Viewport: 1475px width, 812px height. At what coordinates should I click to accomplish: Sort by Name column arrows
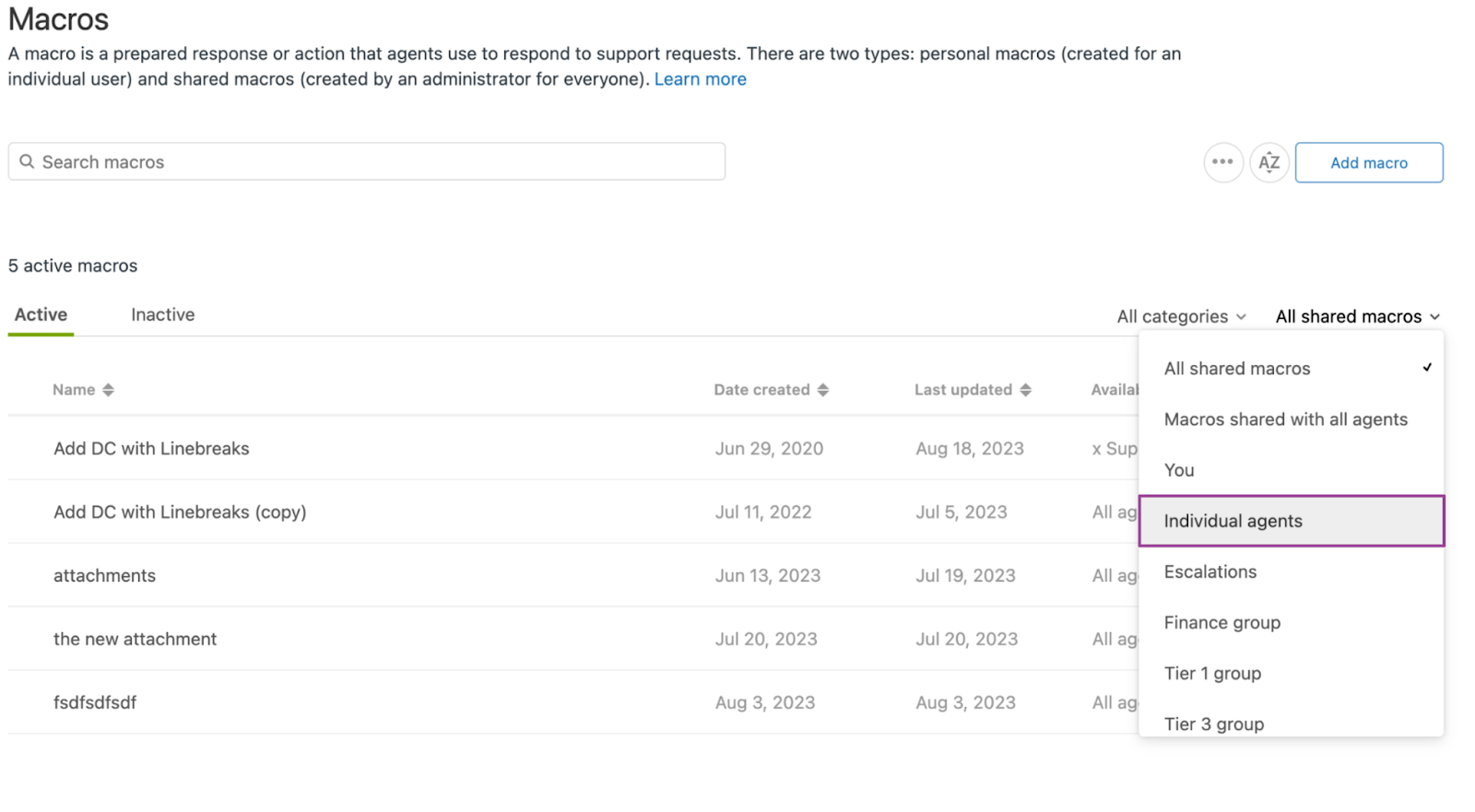coord(108,390)
